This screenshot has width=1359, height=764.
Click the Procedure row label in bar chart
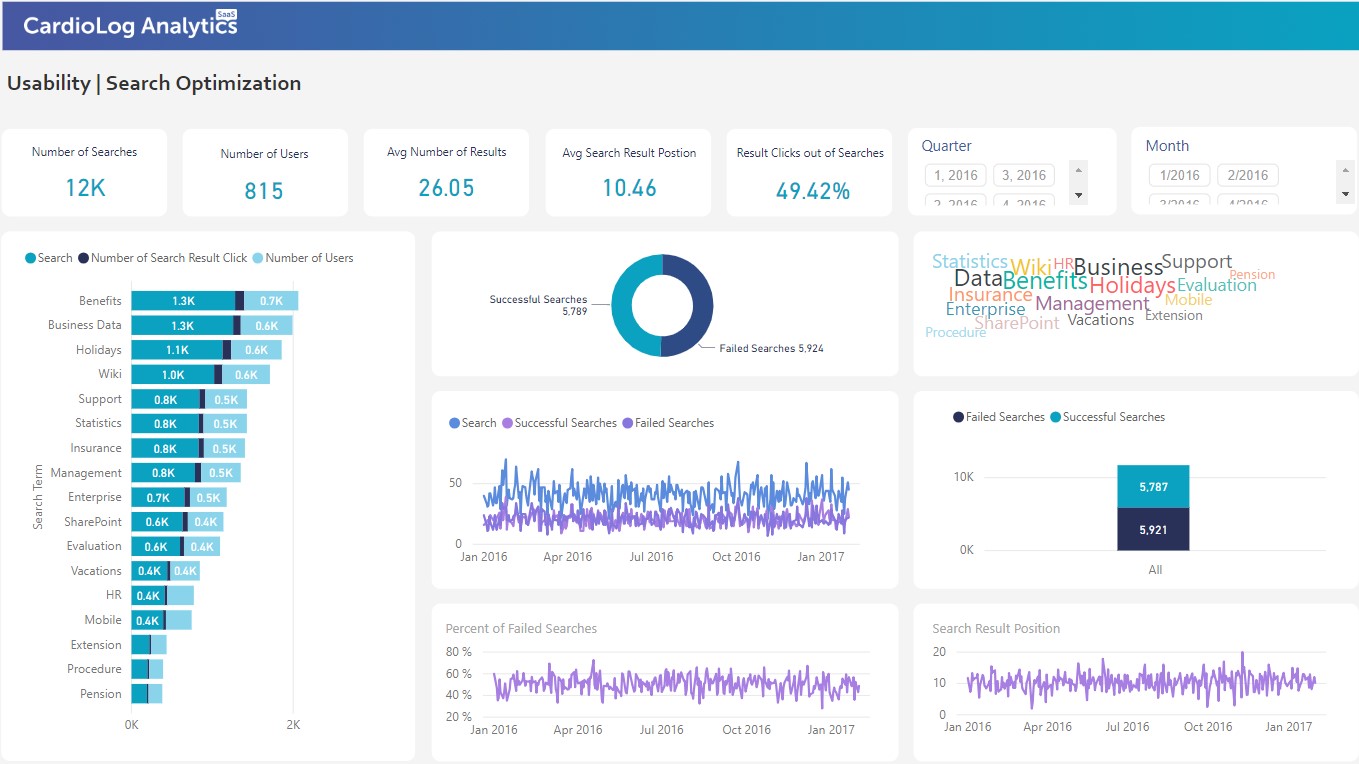[x=94, y=669]
